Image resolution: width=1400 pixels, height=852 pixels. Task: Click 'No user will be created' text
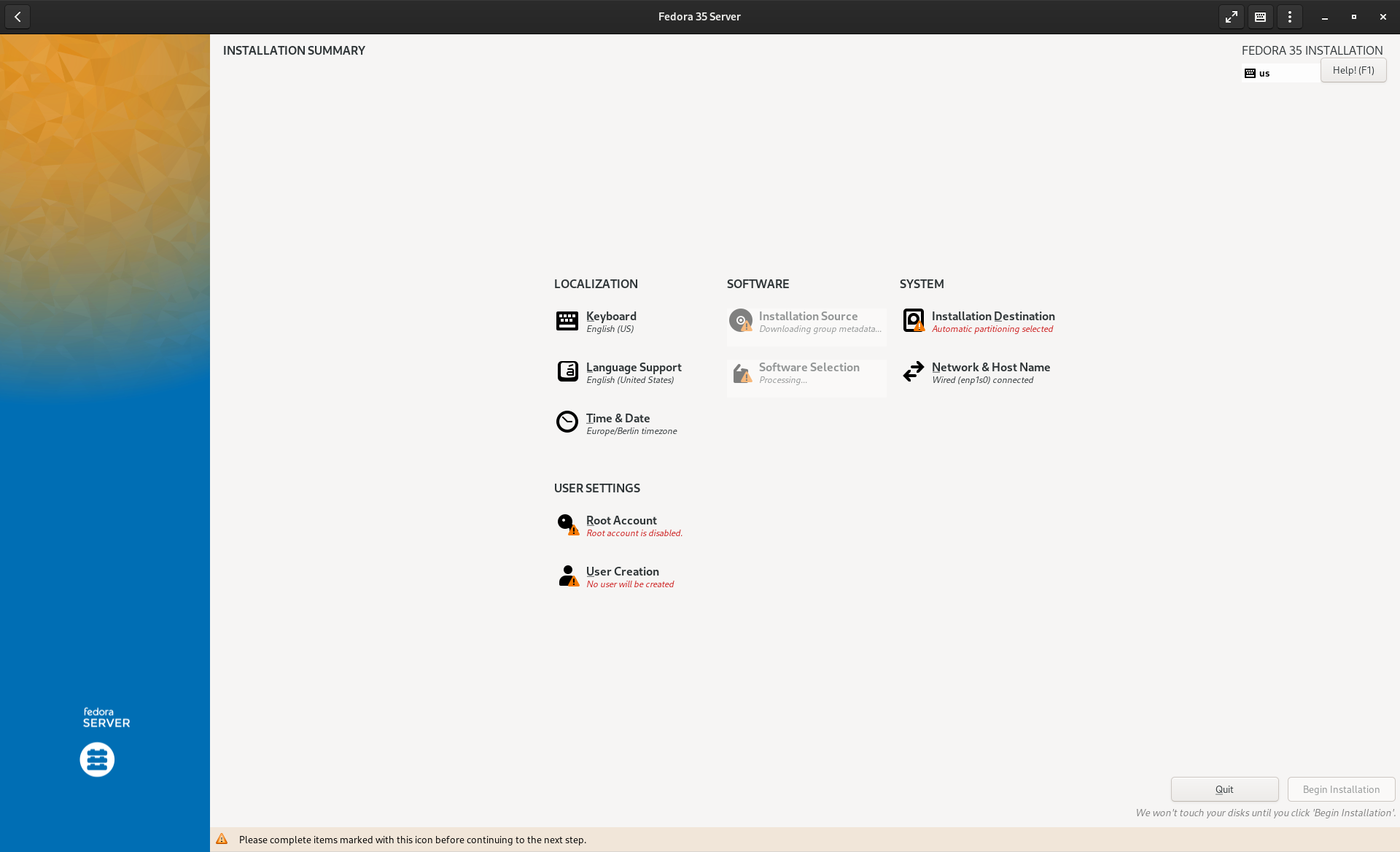[630, 584]
